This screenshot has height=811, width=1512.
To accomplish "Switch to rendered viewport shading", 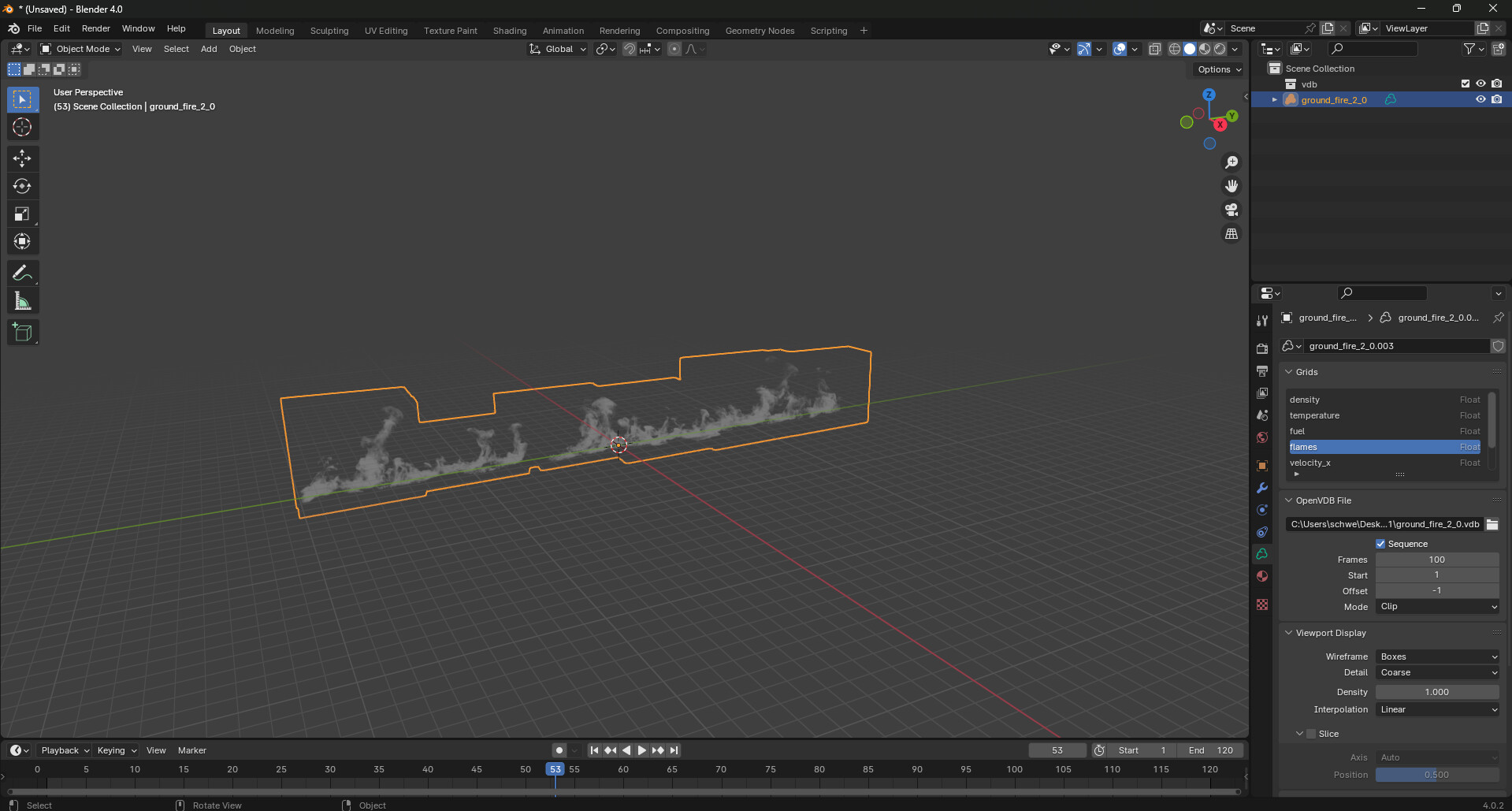I will coord(1220,49).
